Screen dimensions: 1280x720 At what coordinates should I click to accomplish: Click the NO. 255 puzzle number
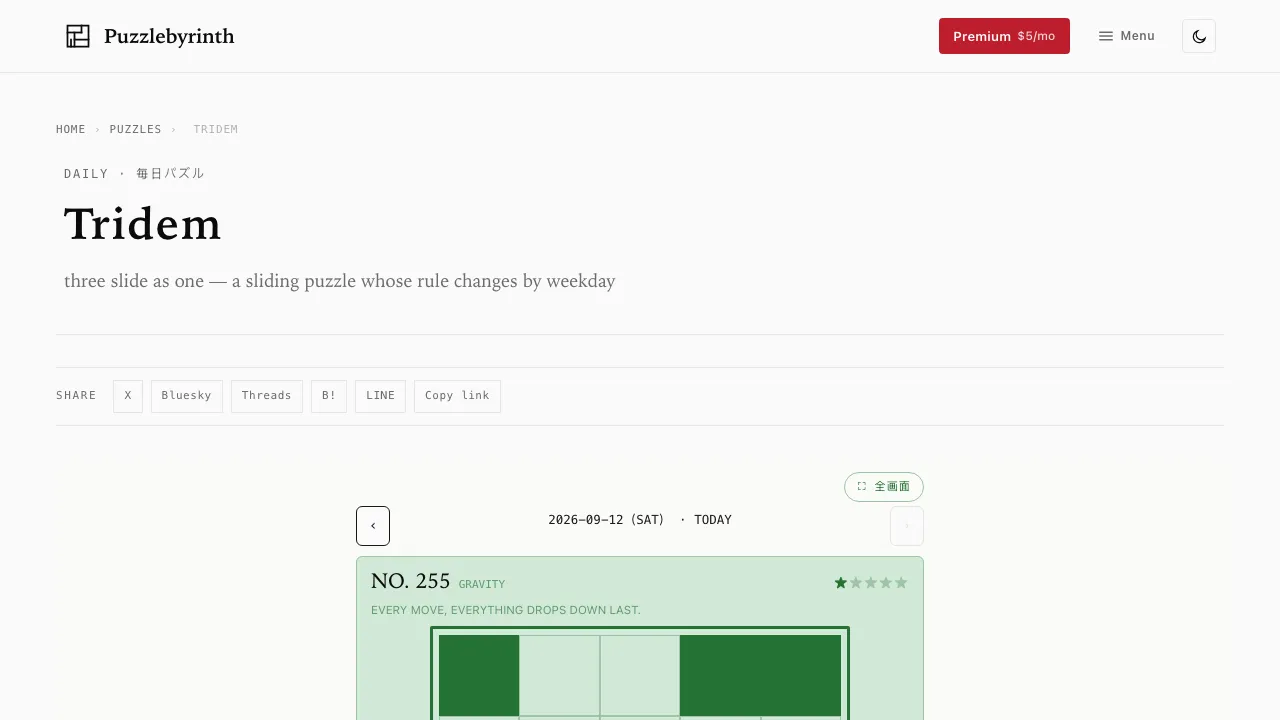tap(411, 581)
